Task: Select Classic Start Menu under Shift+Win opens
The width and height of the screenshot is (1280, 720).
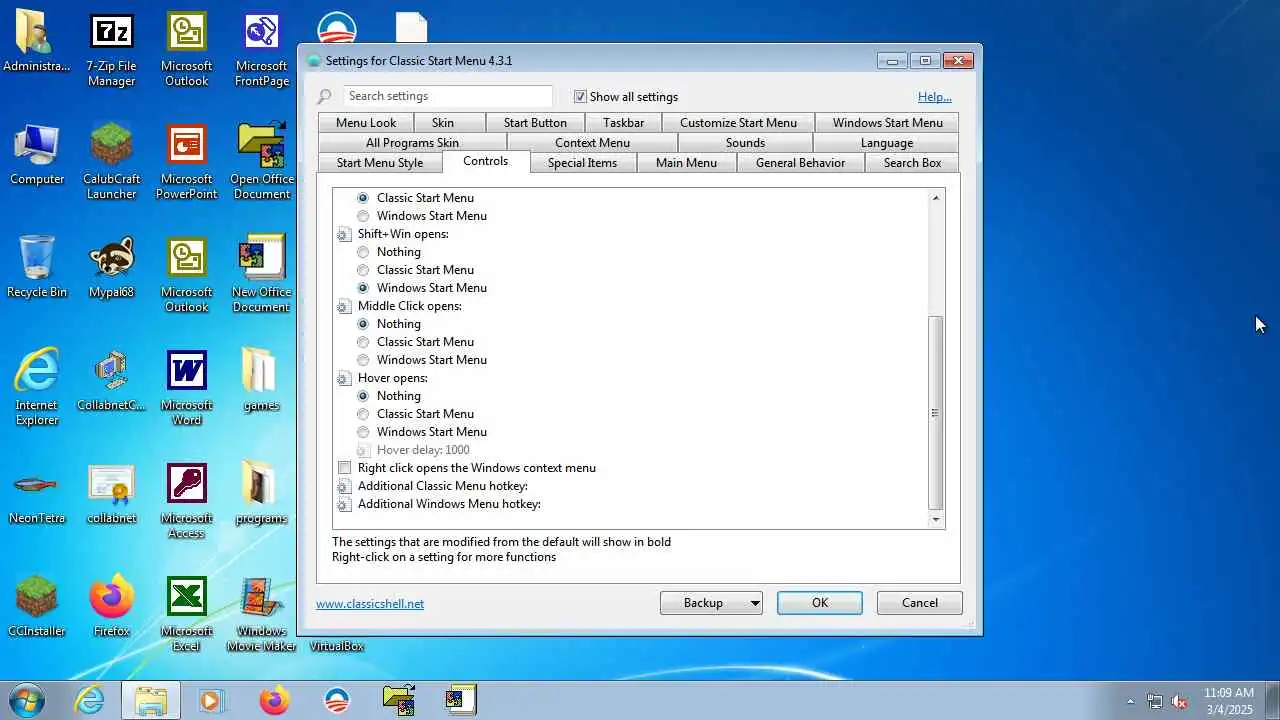Action: click(363, 270)
